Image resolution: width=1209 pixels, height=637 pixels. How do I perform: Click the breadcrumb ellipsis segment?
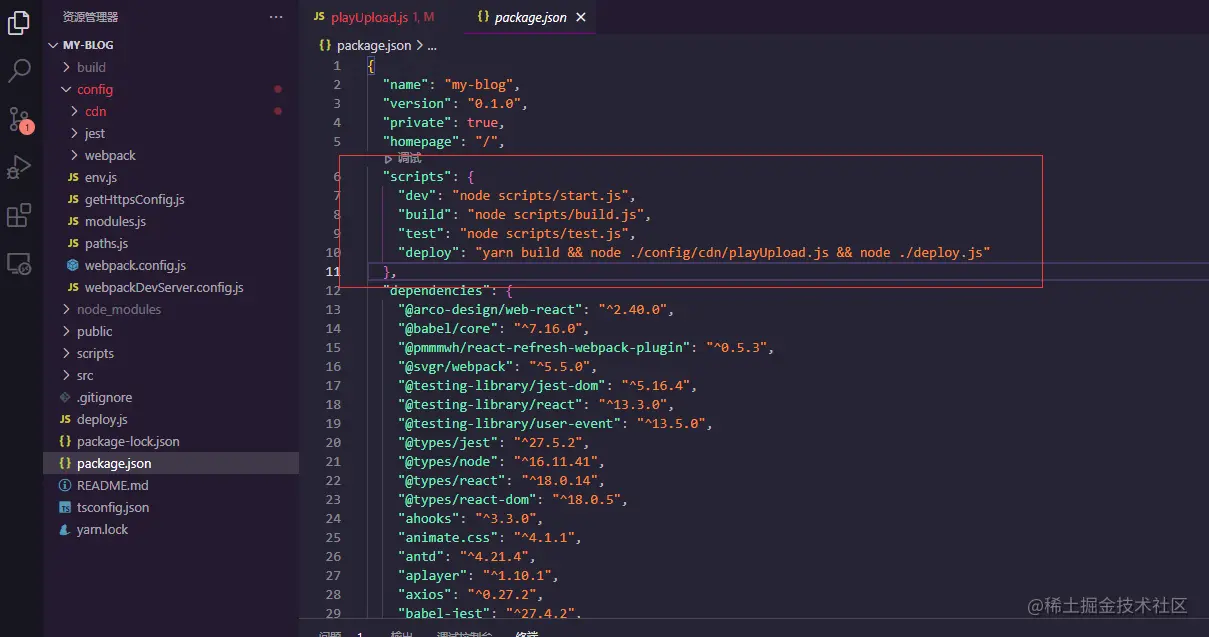pyautogui.click(x=432, y=45)
